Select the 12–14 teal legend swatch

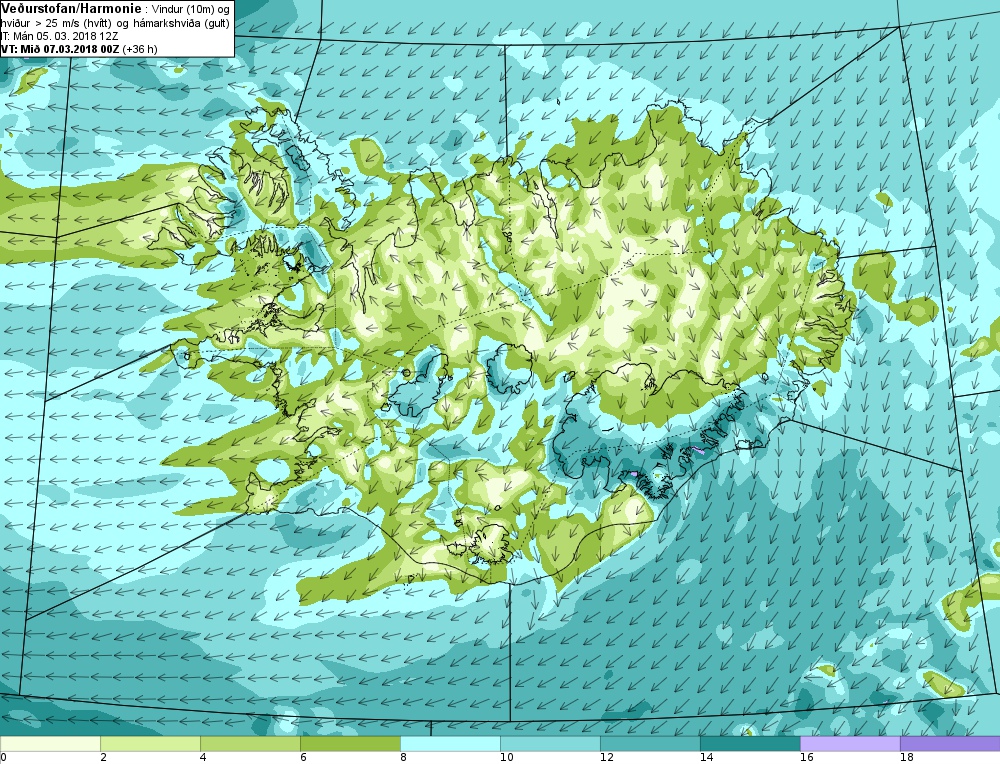click(x=651, y=744)
